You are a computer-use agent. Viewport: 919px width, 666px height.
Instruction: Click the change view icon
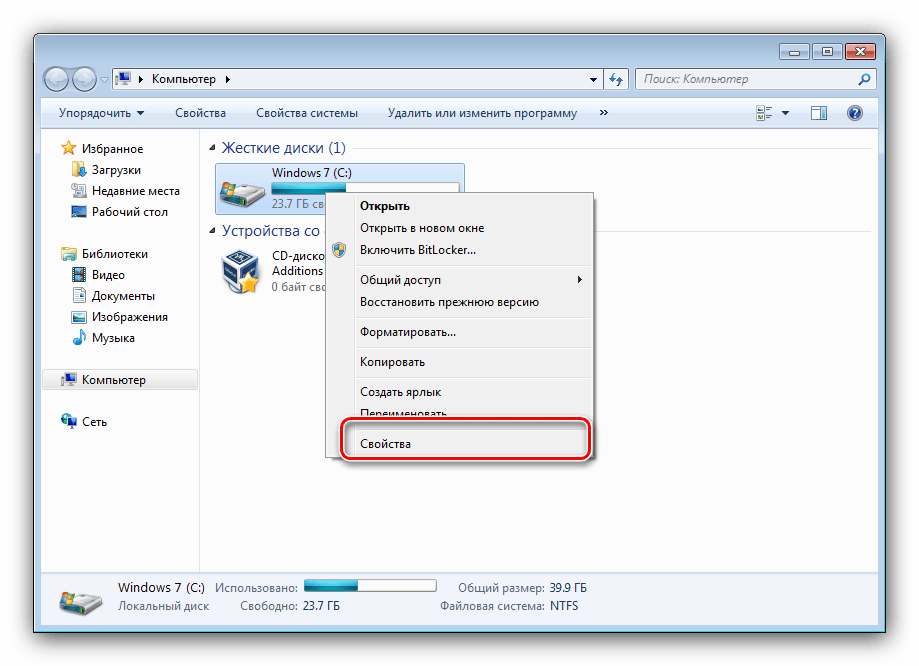[x=764, y=113]
